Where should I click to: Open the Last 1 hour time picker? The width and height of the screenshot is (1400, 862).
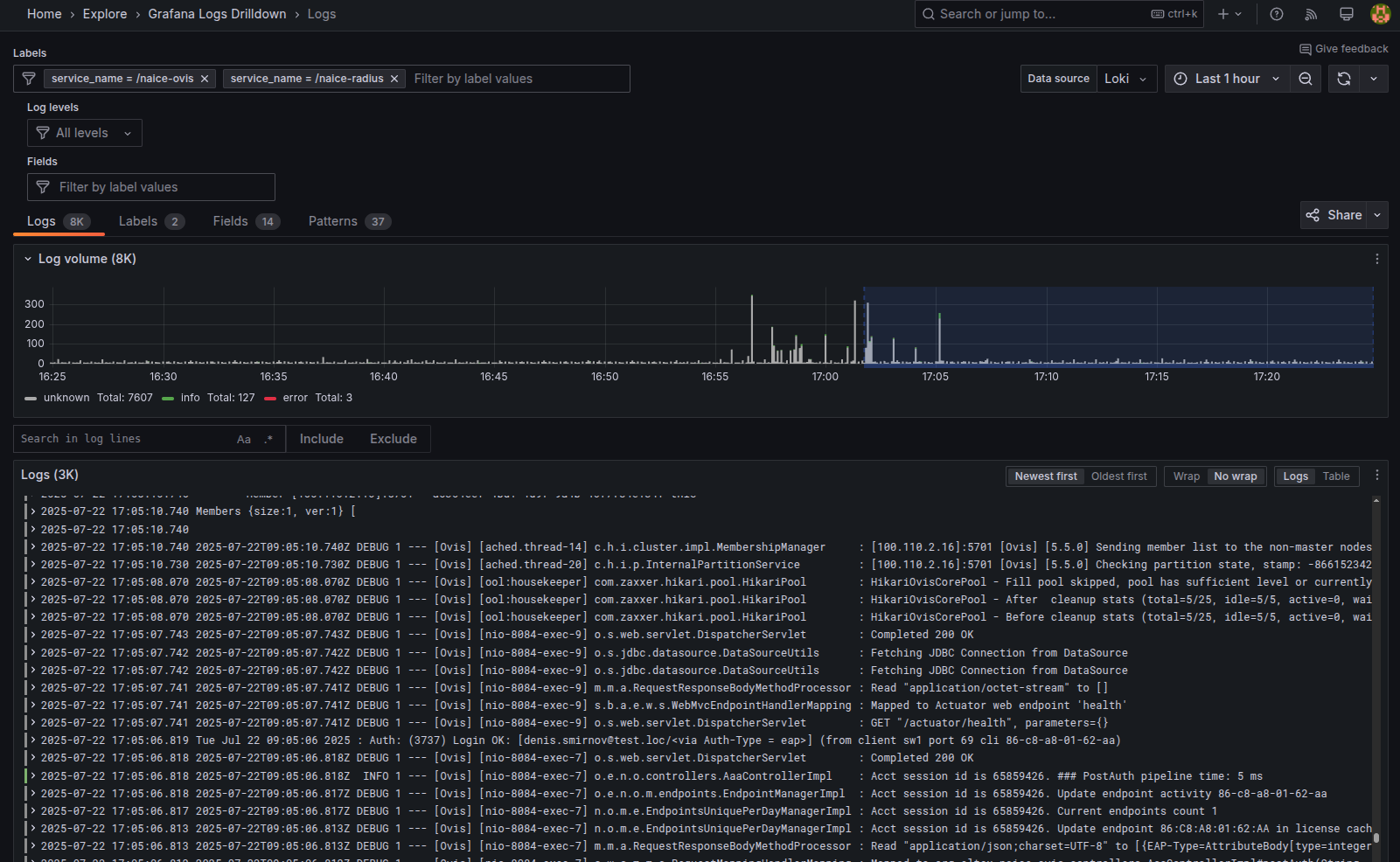coord(1227,79)
